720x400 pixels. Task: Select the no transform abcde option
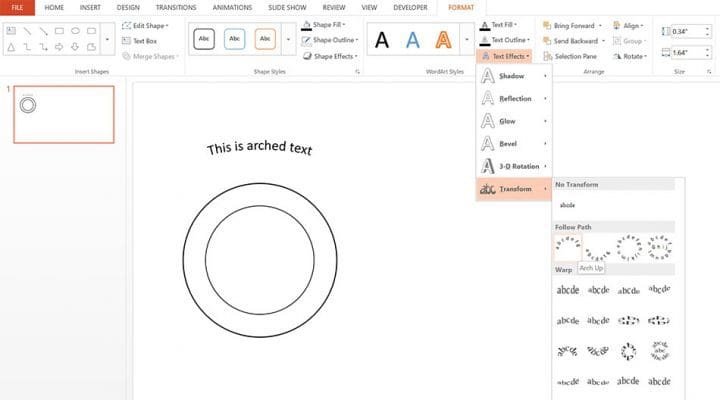567,205
